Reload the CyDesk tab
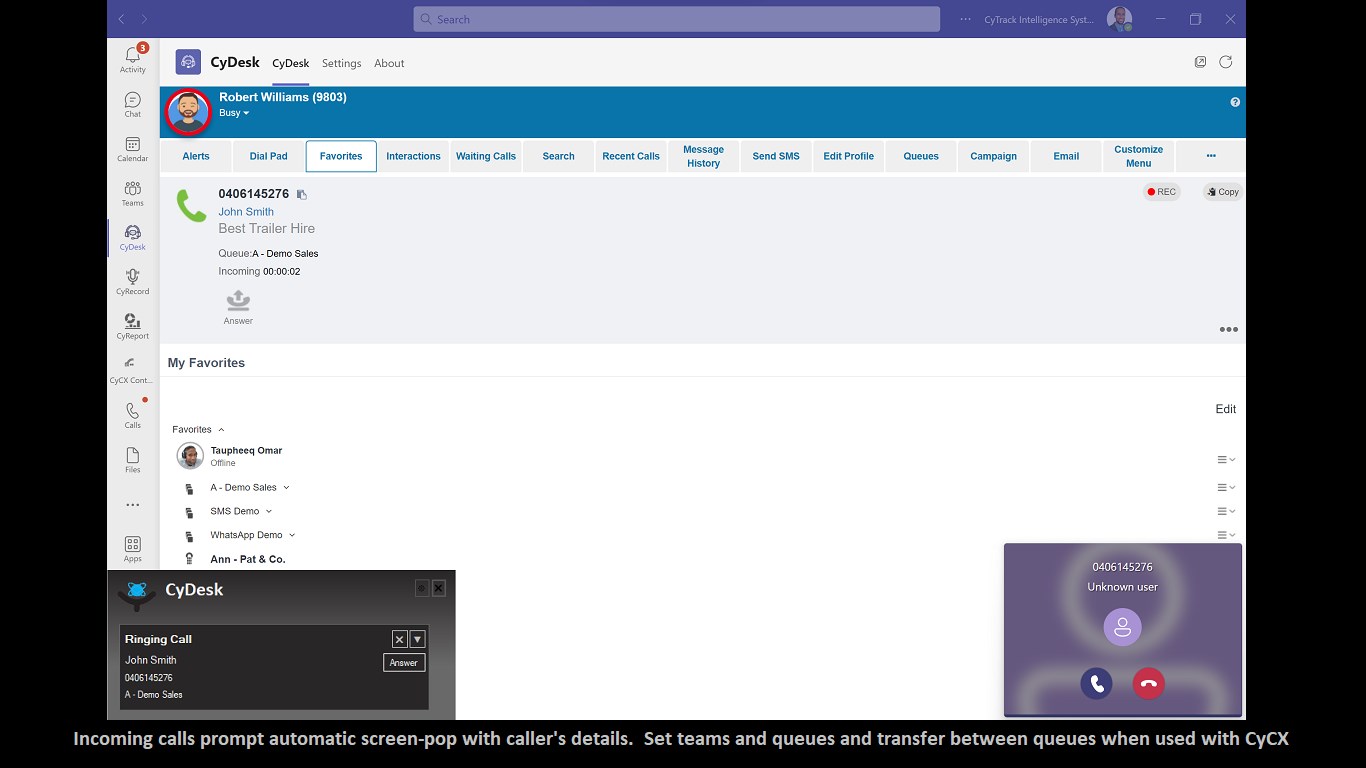 click(1225, 62)
